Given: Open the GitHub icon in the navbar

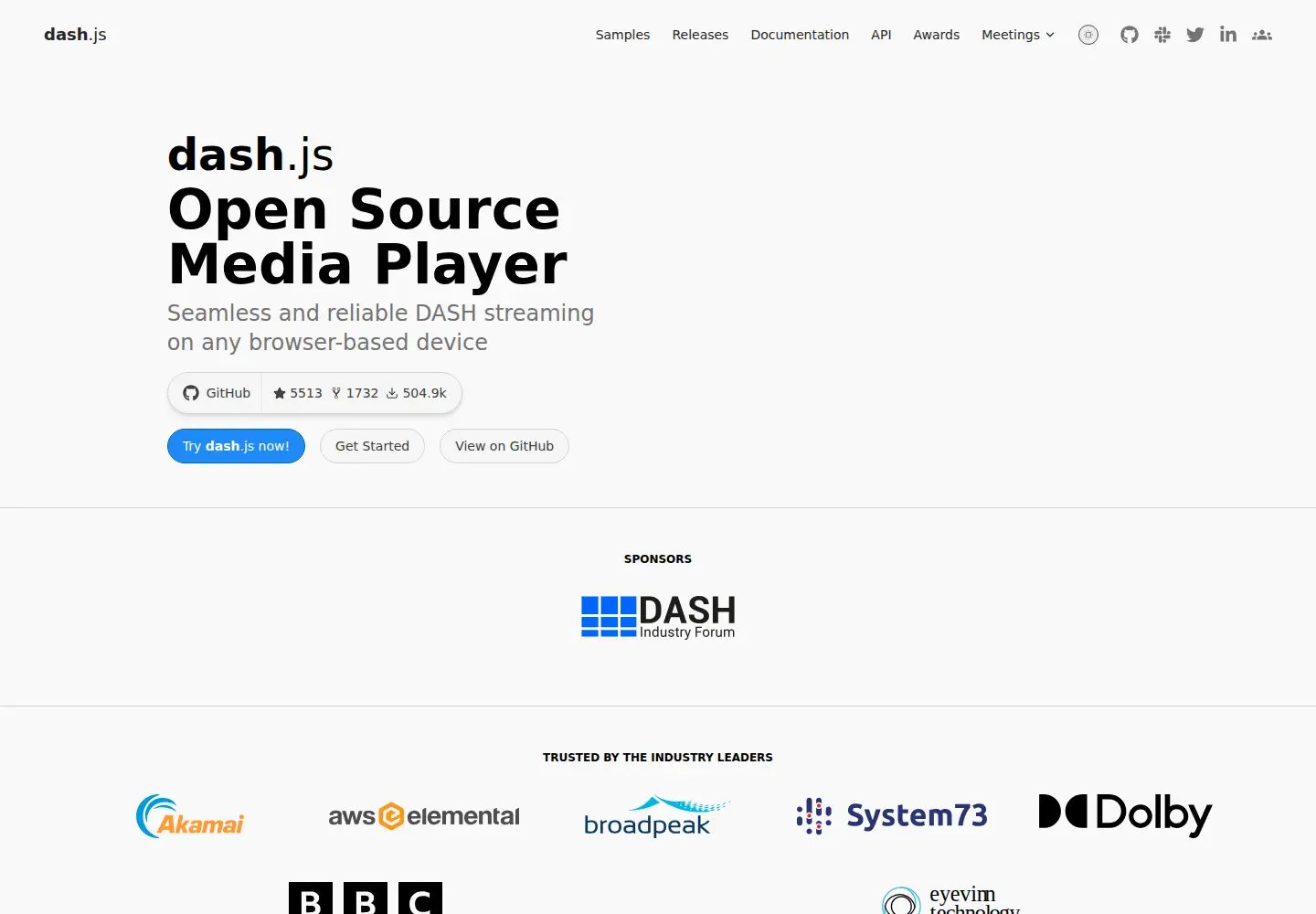Looking at the screenshot, I should point(1130,35).
